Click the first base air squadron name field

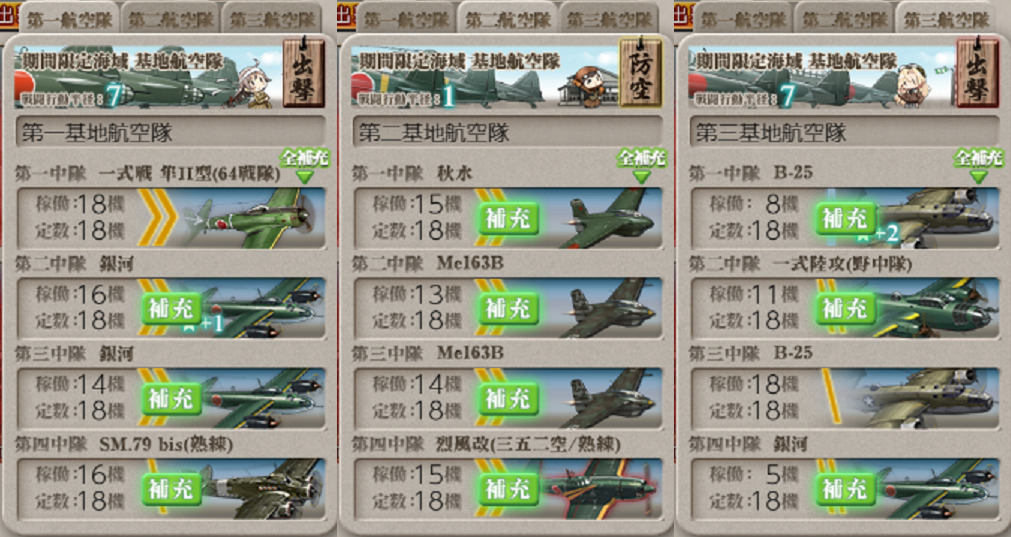[171, 132]
